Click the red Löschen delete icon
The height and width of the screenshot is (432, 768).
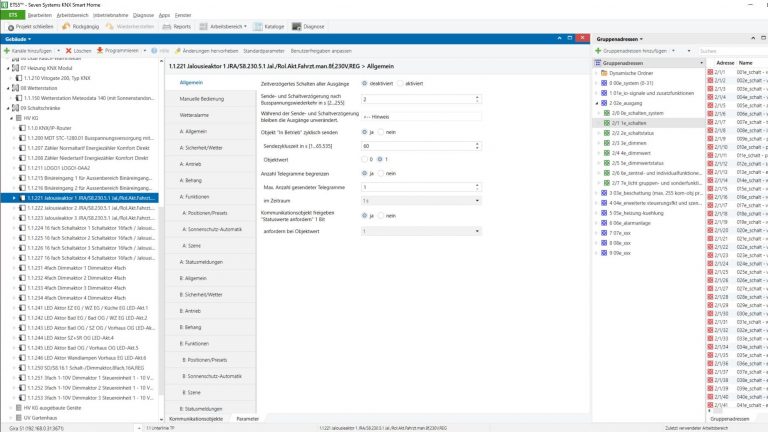click(68, 49)
